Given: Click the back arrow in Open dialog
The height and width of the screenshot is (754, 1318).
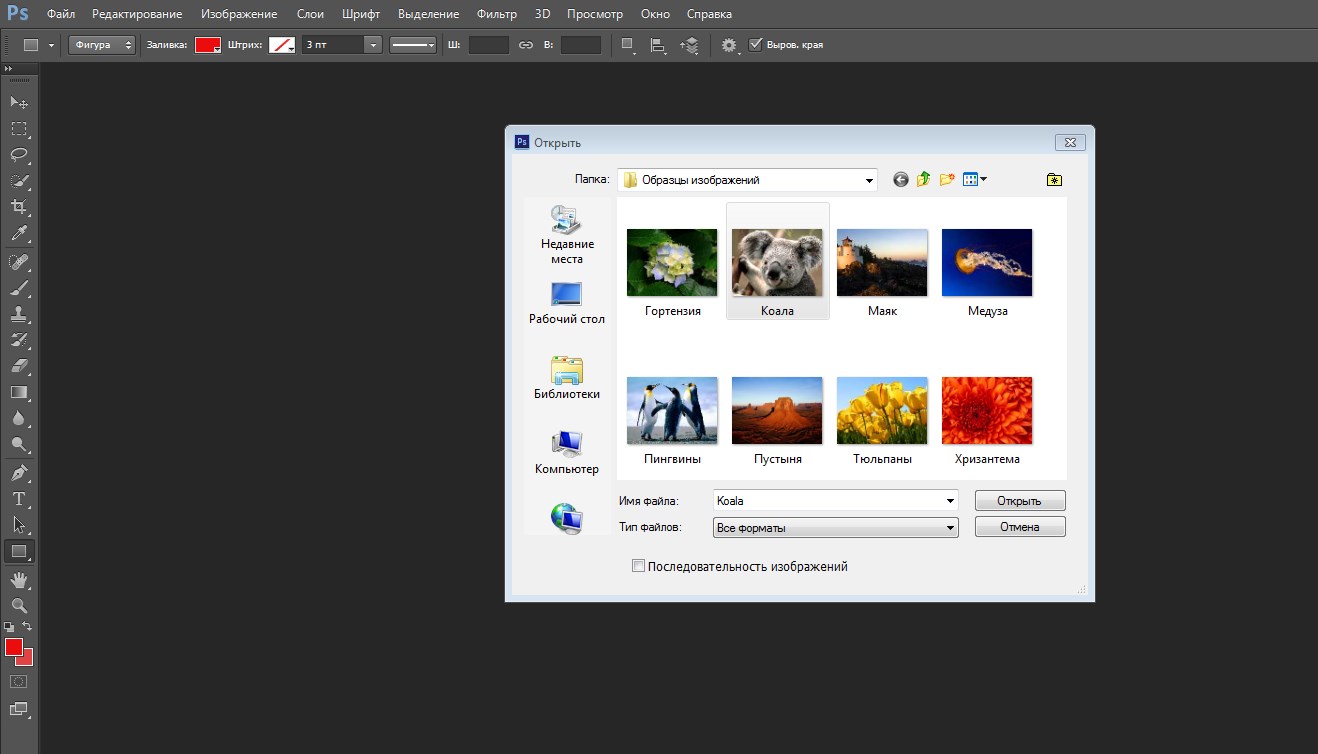Looking at the screenshot, I should coord(900,180).
